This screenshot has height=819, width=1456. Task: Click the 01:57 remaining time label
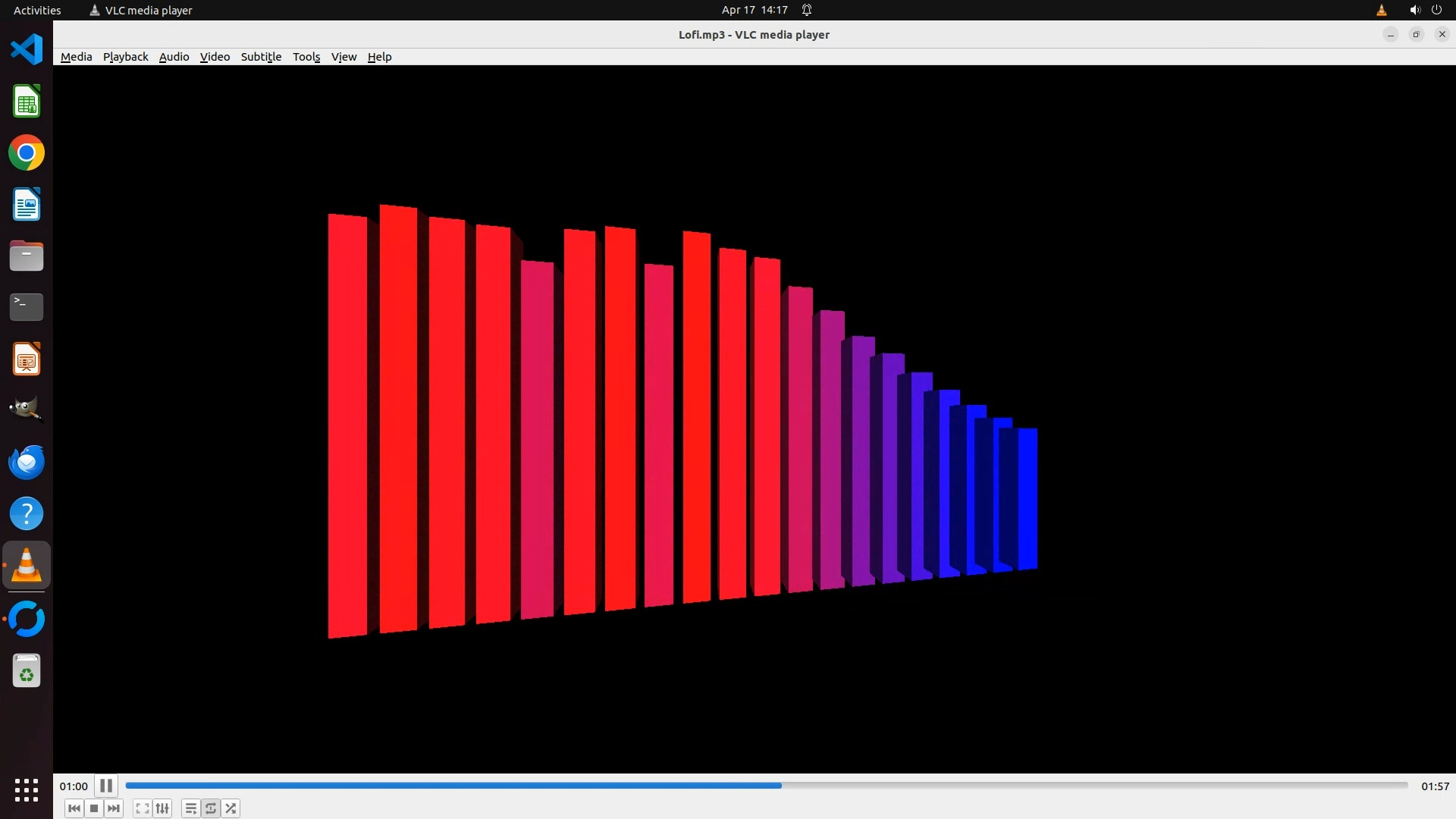pyautogui.click(x=1434, y=786)
